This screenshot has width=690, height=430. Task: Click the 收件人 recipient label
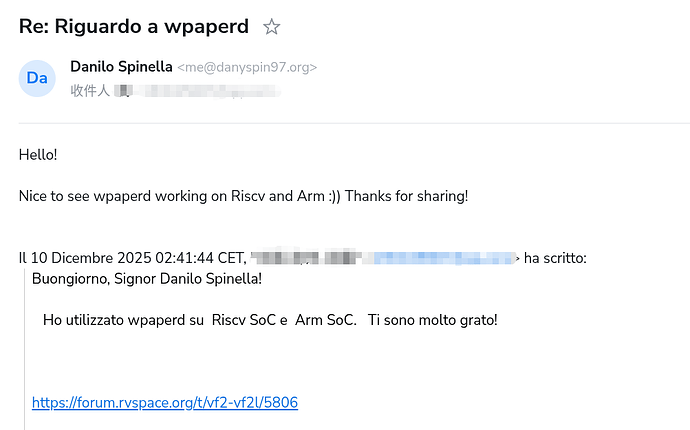tap(89, 91)
